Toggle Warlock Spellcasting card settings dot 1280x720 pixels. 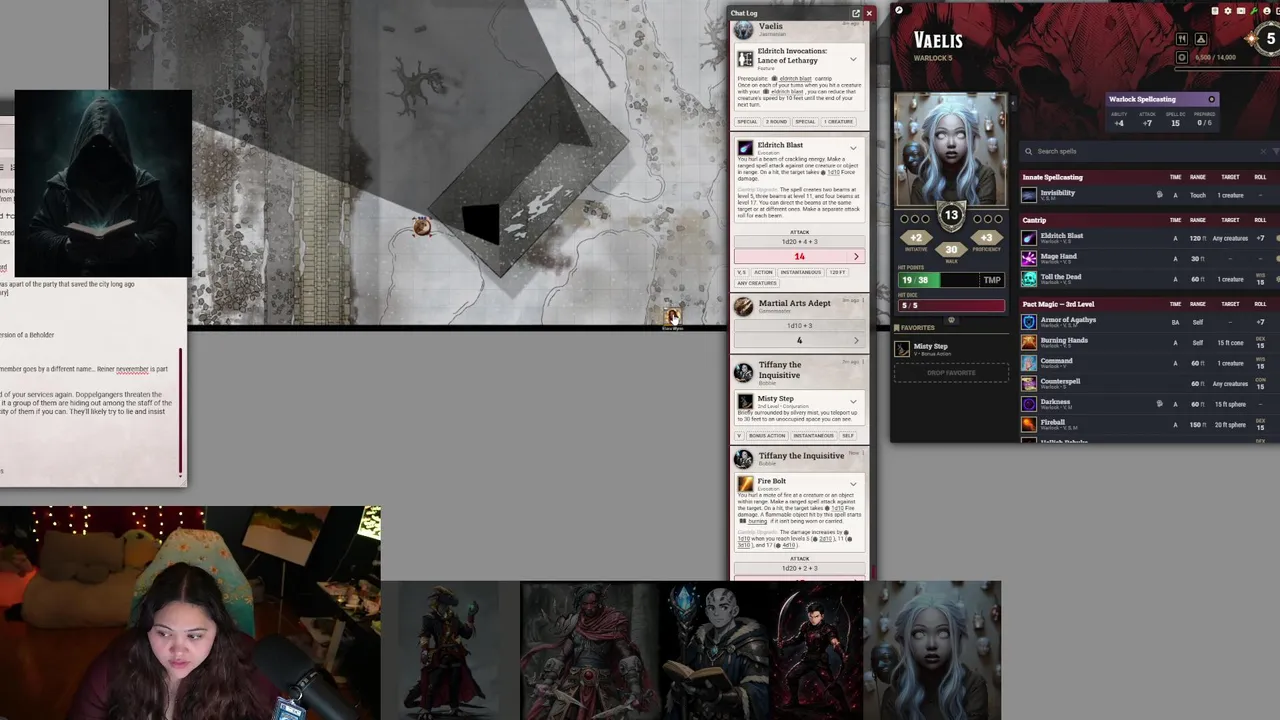1212,99
